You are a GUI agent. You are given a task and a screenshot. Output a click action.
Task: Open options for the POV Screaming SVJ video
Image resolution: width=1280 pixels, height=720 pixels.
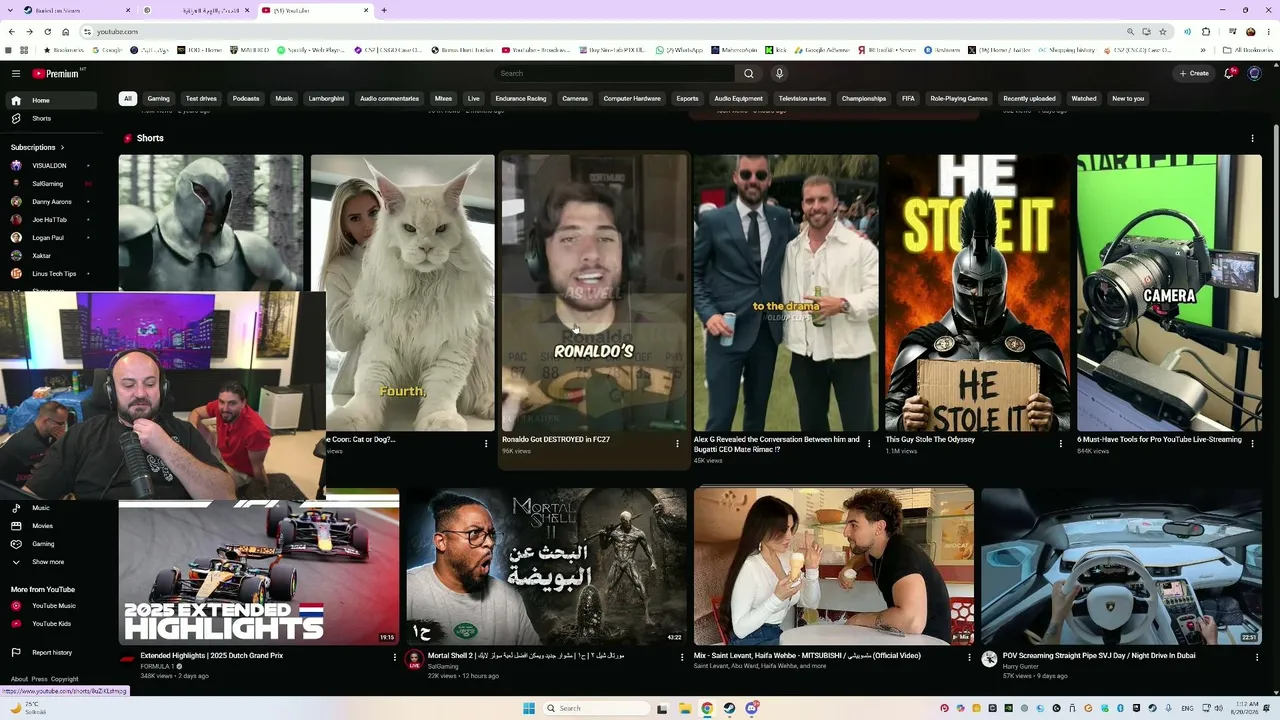[x=1257, y=658]
